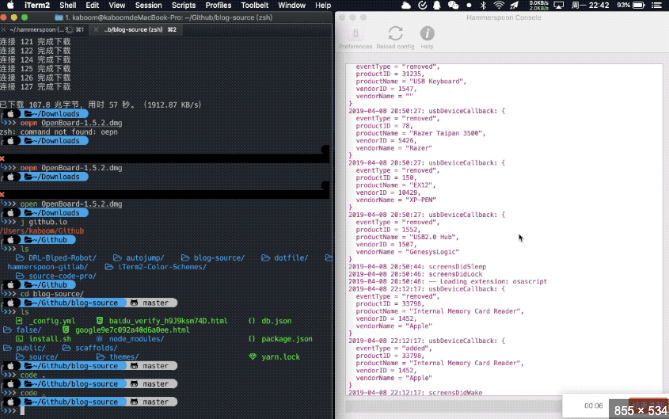Open the Profiles menu
This screenshot has width=669, height=419.
click(218, 5)
